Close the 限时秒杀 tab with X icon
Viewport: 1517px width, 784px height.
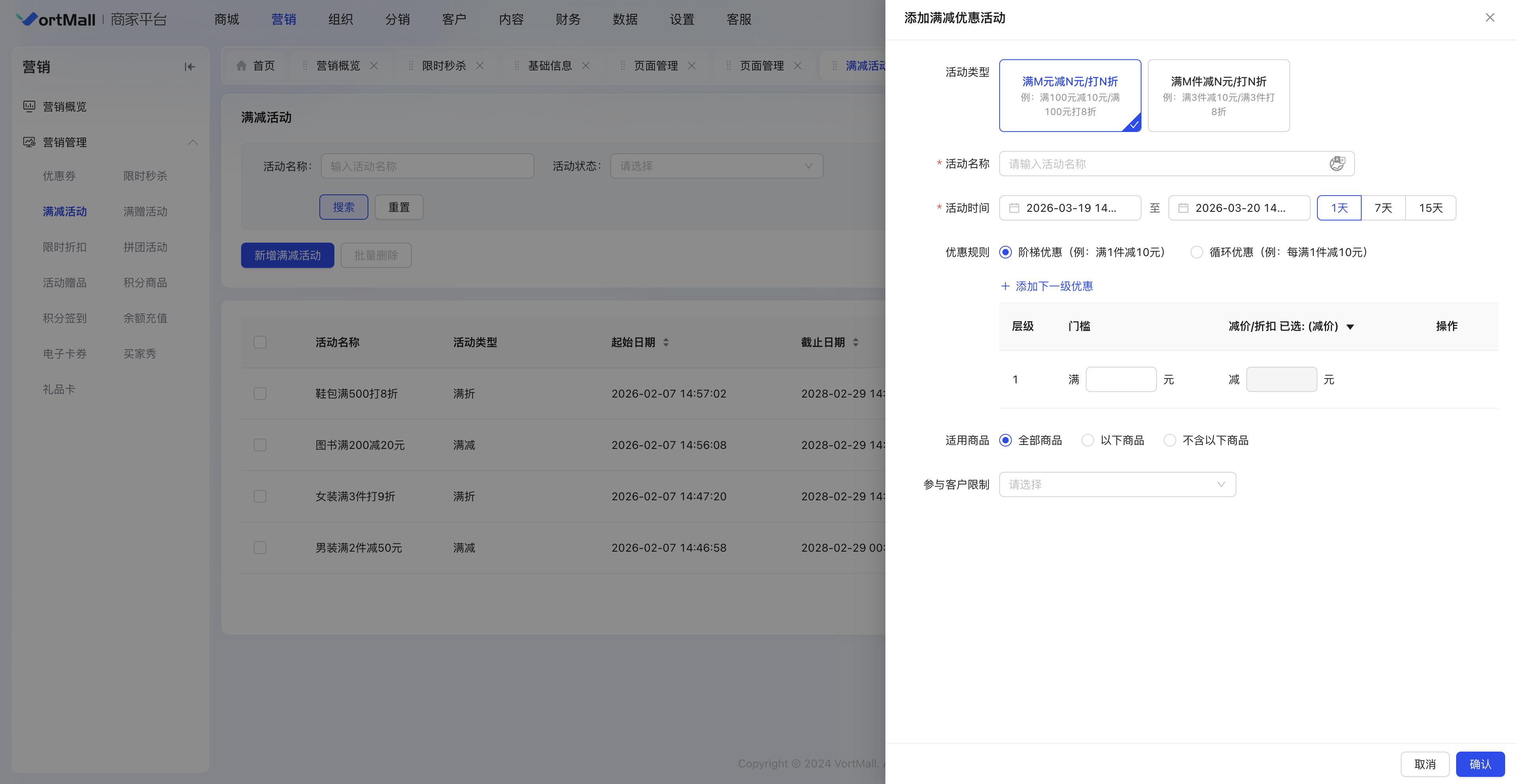coord(480,66)
